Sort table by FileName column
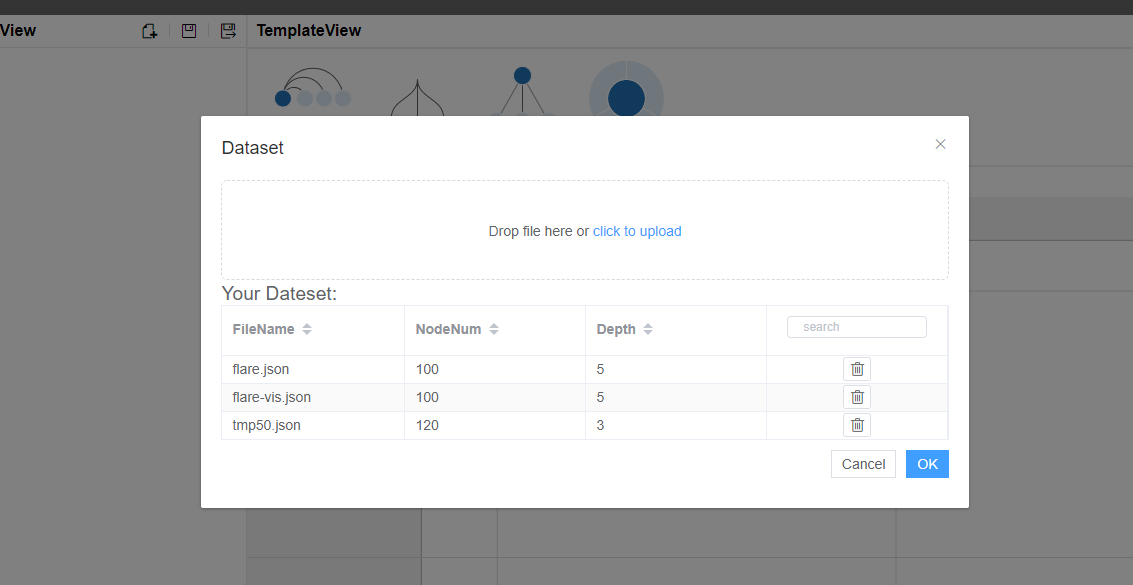The height and width of the screenshot is (585, 1133). click(307, 329)
